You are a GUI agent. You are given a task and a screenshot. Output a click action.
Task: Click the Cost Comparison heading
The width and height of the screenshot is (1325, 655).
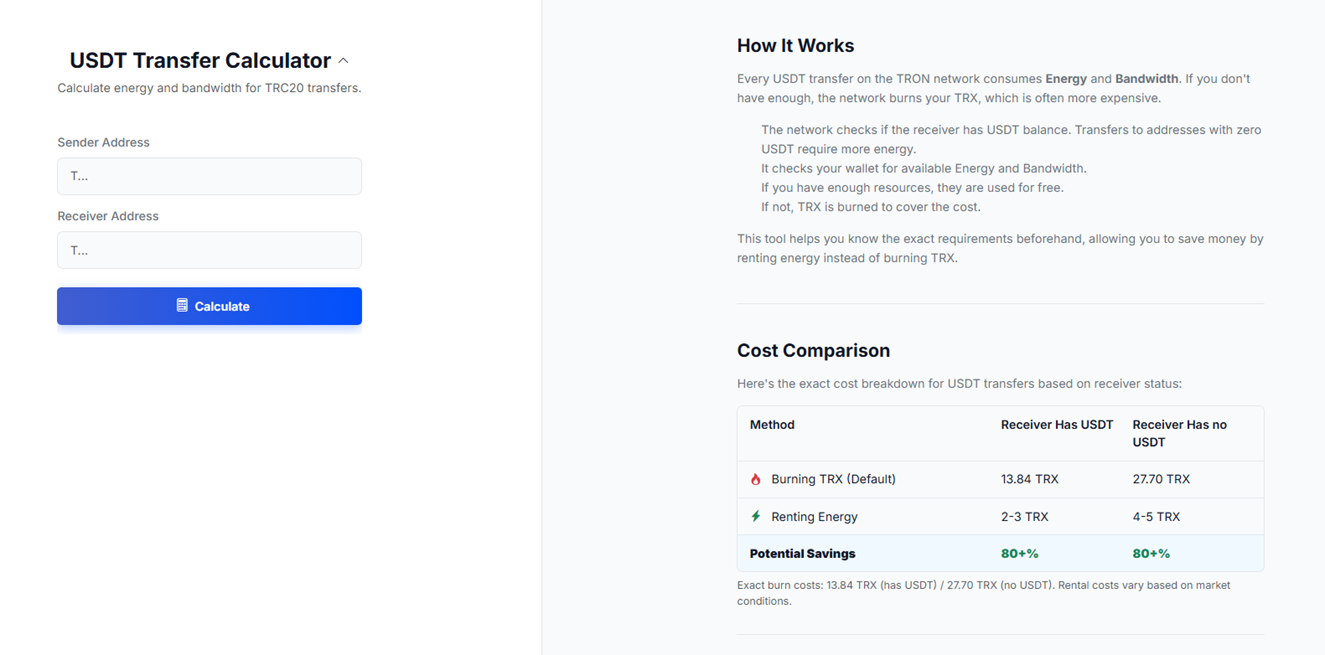pyautogui.click(x=813, y=351)
